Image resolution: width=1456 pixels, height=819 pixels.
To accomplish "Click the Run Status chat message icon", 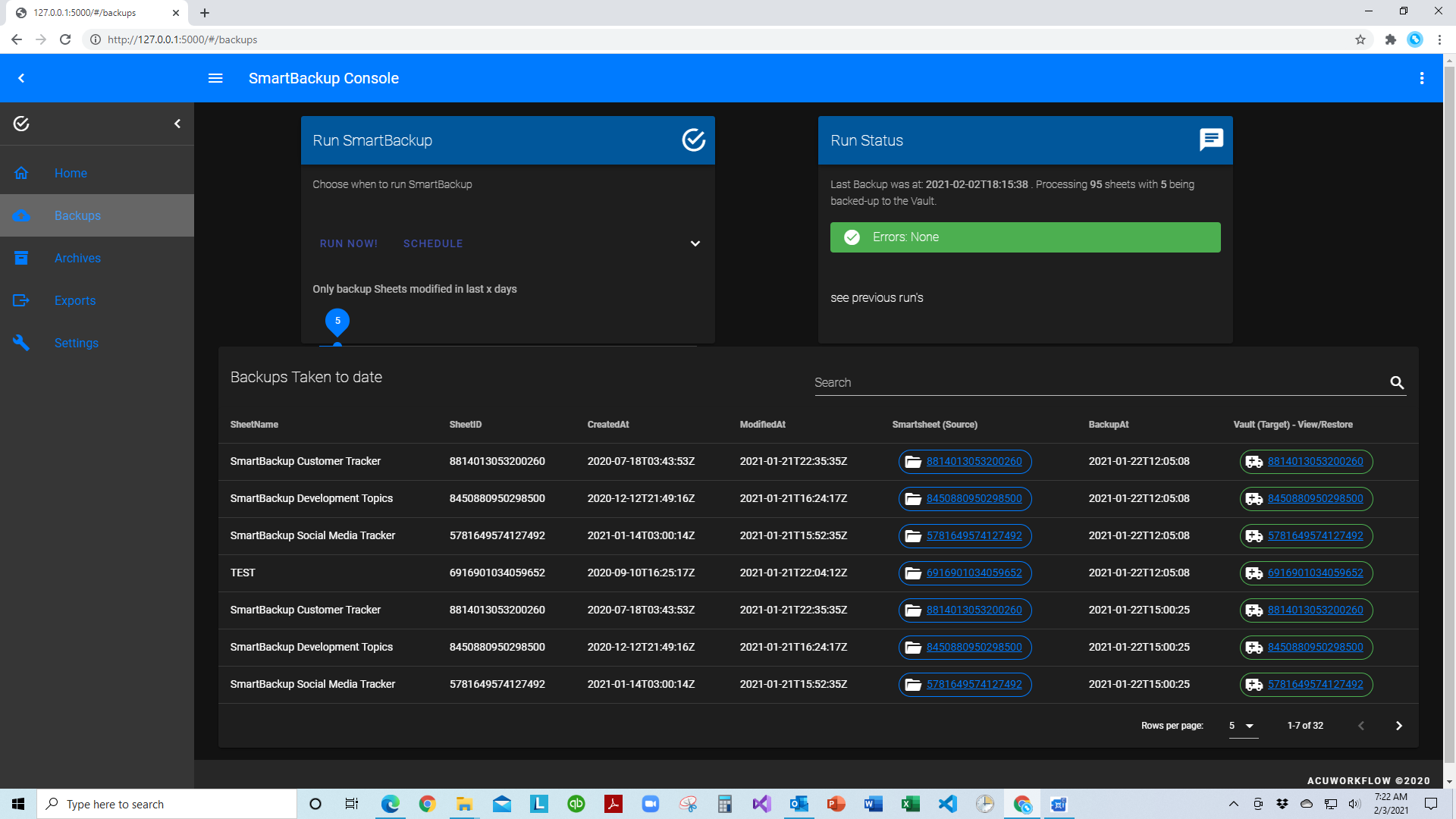I will (x=1211, y=140).
